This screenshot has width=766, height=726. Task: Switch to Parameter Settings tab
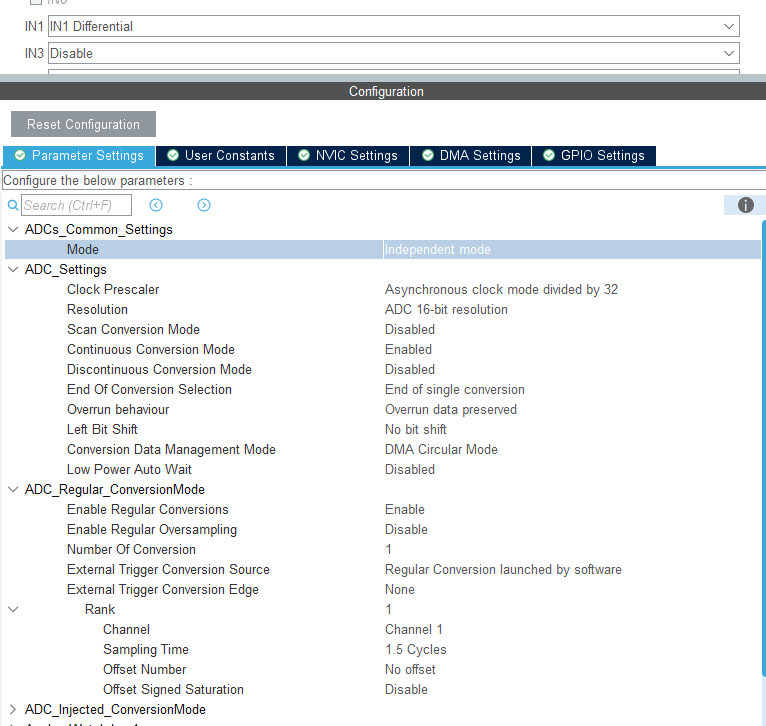point(79,156)
